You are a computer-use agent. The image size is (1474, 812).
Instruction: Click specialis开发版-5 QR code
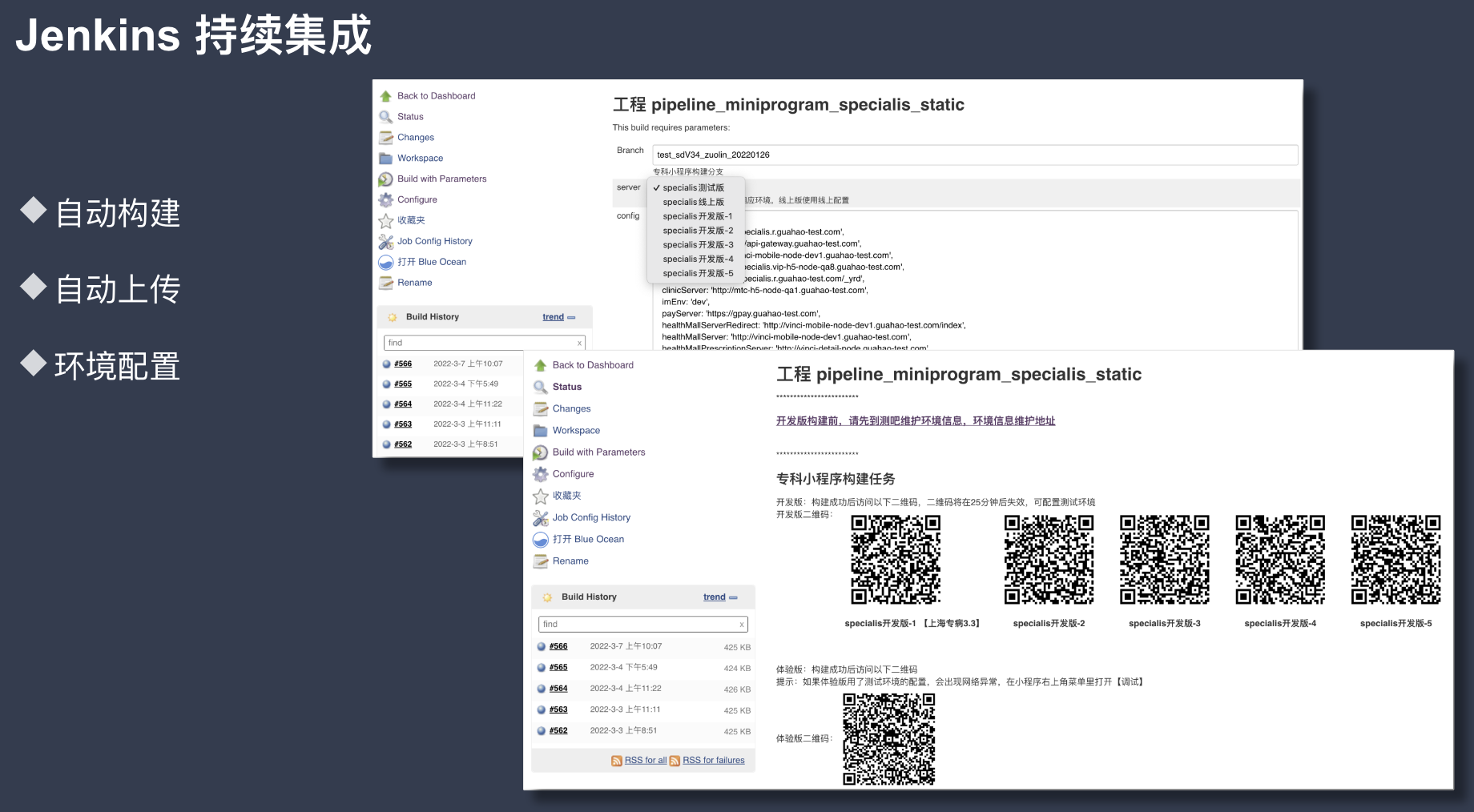pos(1396,559)
